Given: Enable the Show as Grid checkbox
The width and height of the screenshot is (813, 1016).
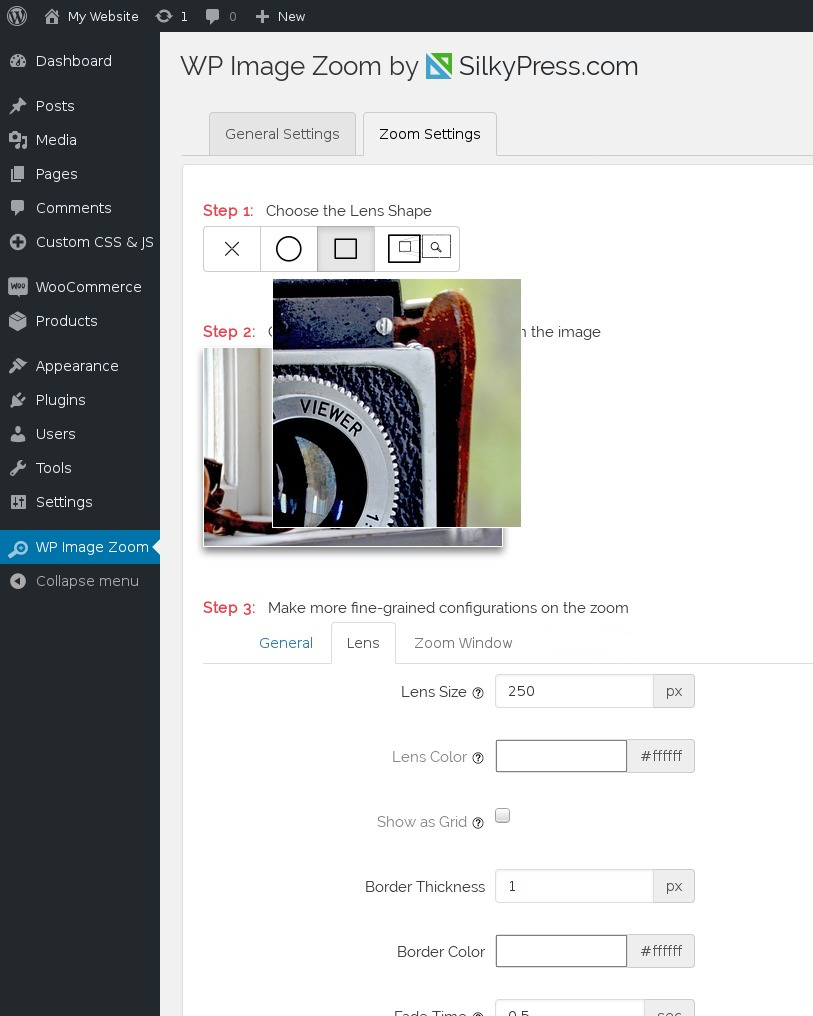Looking at the screenshot, I should coord(503,815).
